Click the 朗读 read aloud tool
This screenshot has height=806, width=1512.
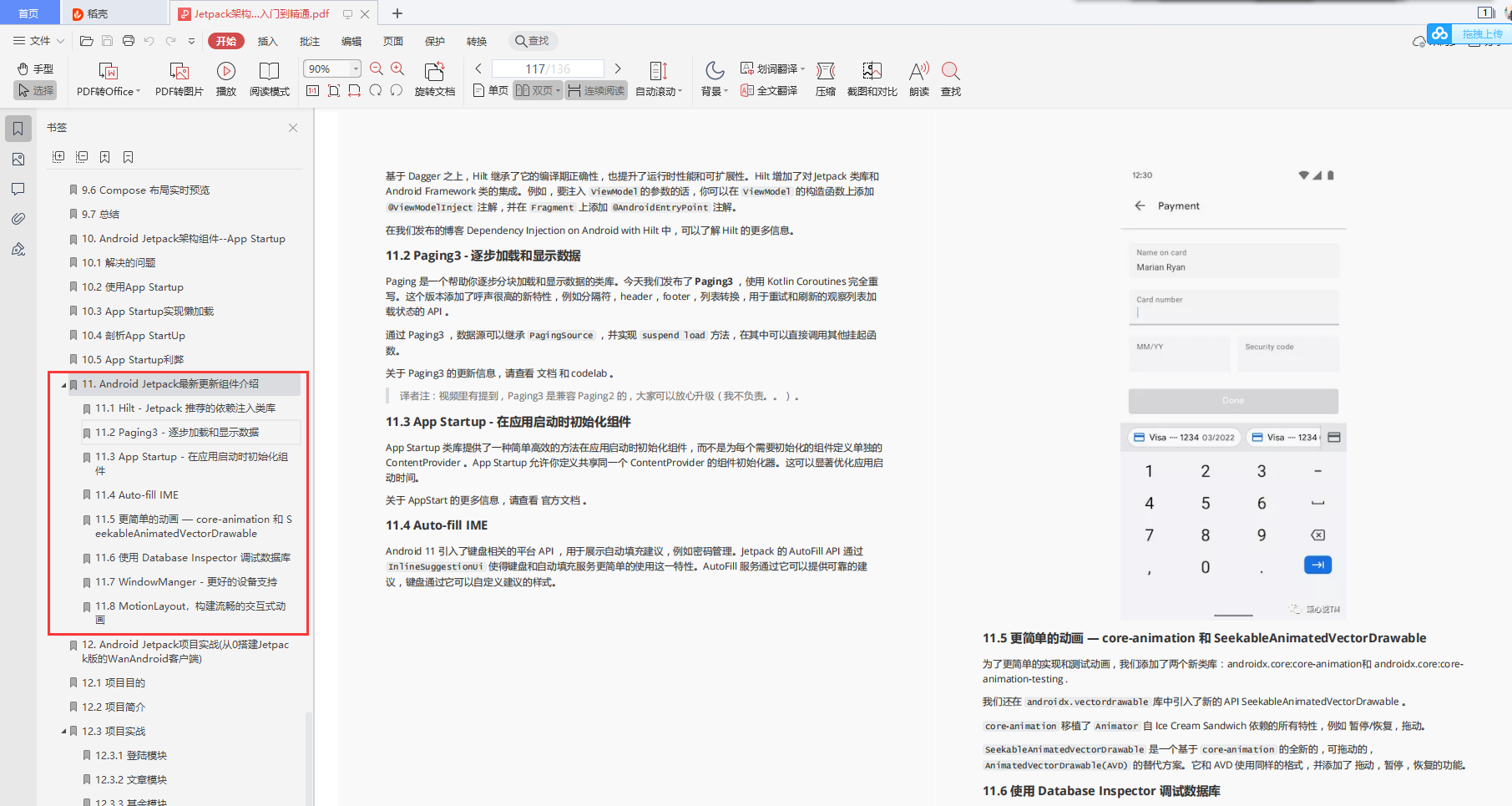pos(919,79)
